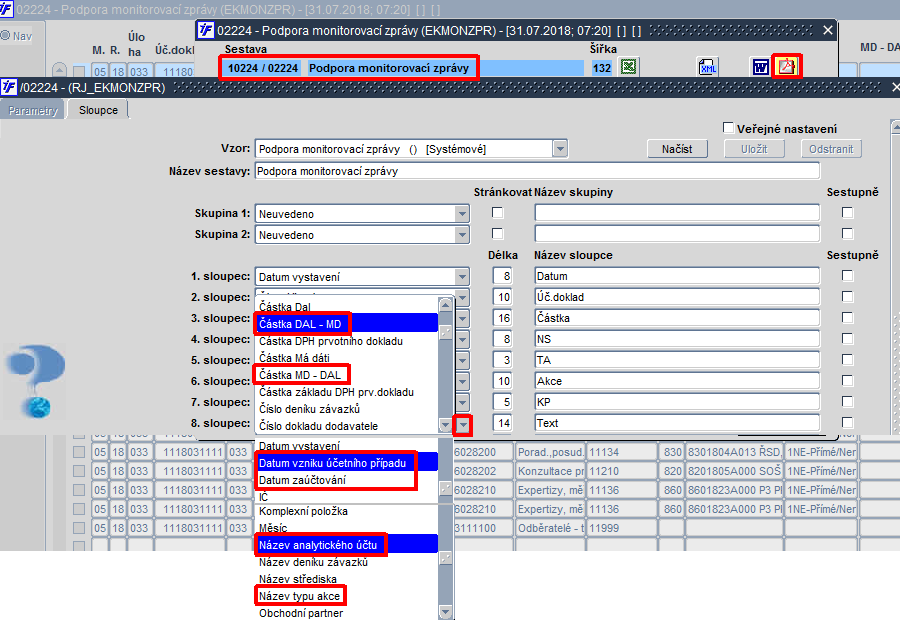Click the Uložit button
The image size is (900, 620).
tap(754, 149)
